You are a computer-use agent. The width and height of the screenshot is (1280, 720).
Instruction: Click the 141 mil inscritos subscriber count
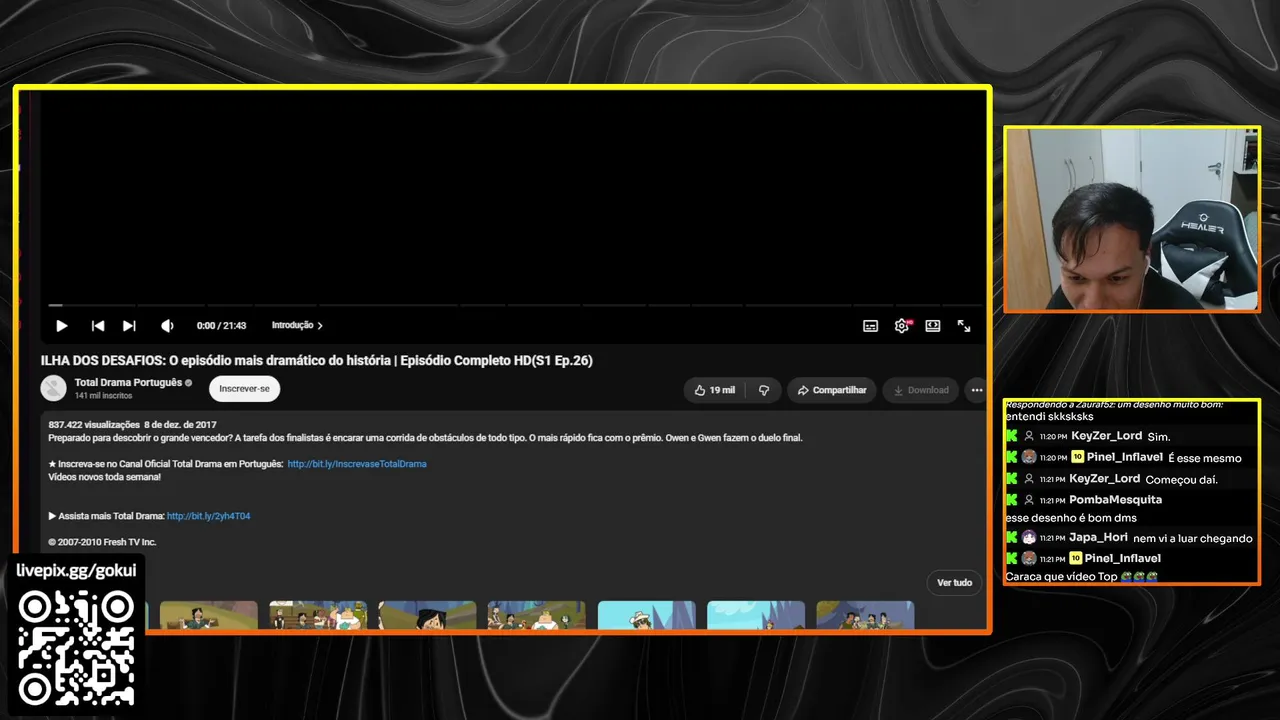click(x=103, y=396)
